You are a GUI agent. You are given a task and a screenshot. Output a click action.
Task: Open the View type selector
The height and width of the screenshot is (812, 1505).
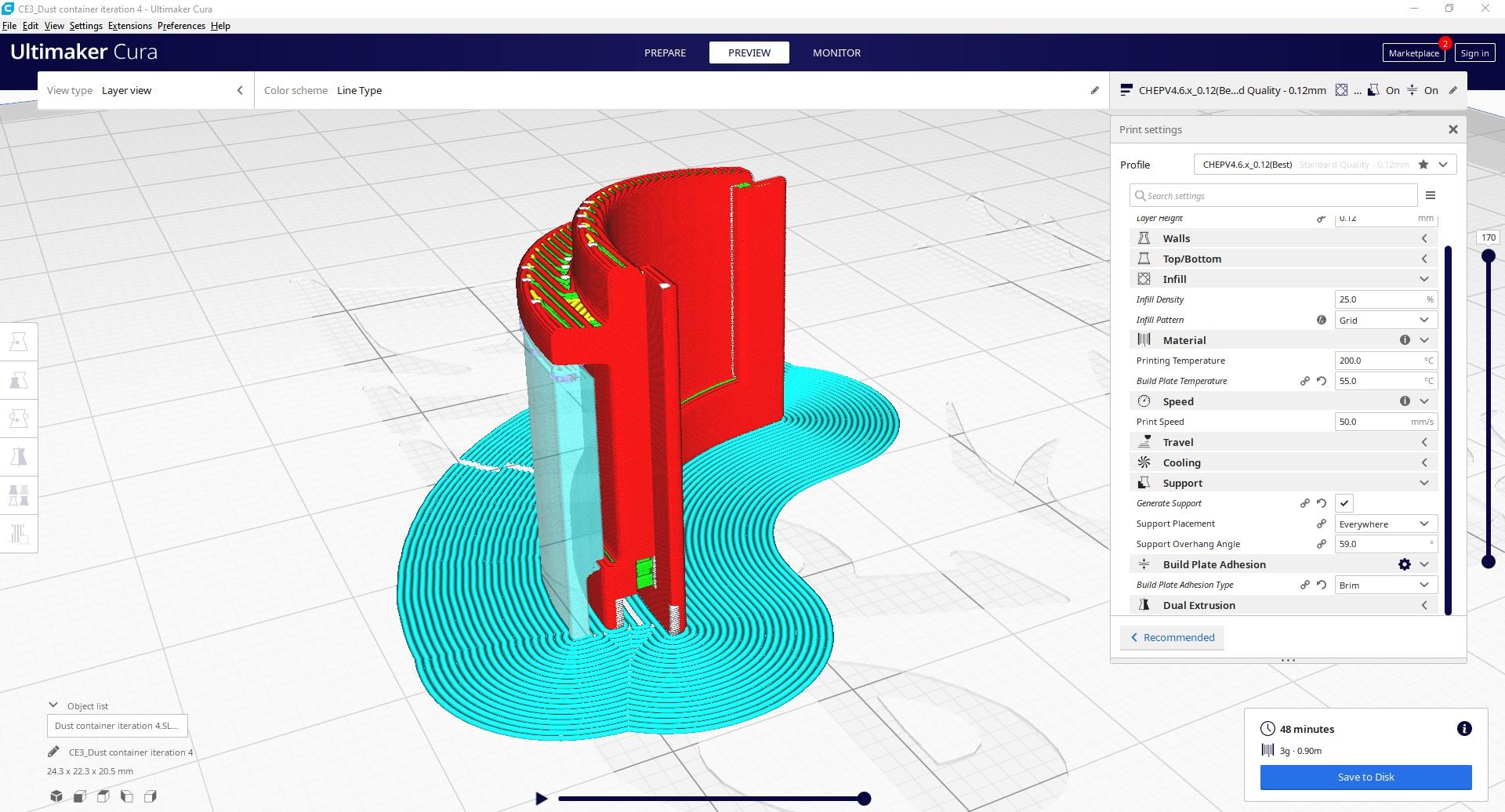[x=146, y=90]
